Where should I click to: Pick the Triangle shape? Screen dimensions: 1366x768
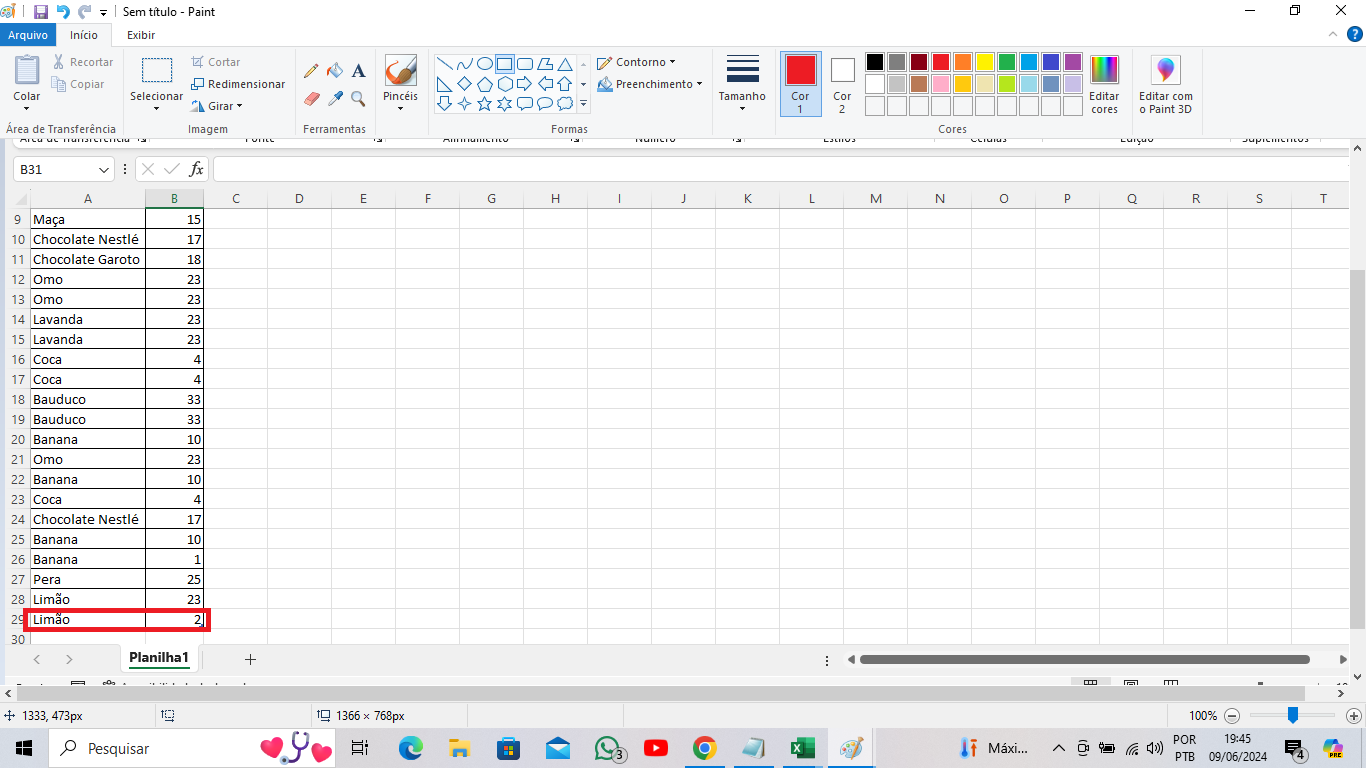click(565, 64)
